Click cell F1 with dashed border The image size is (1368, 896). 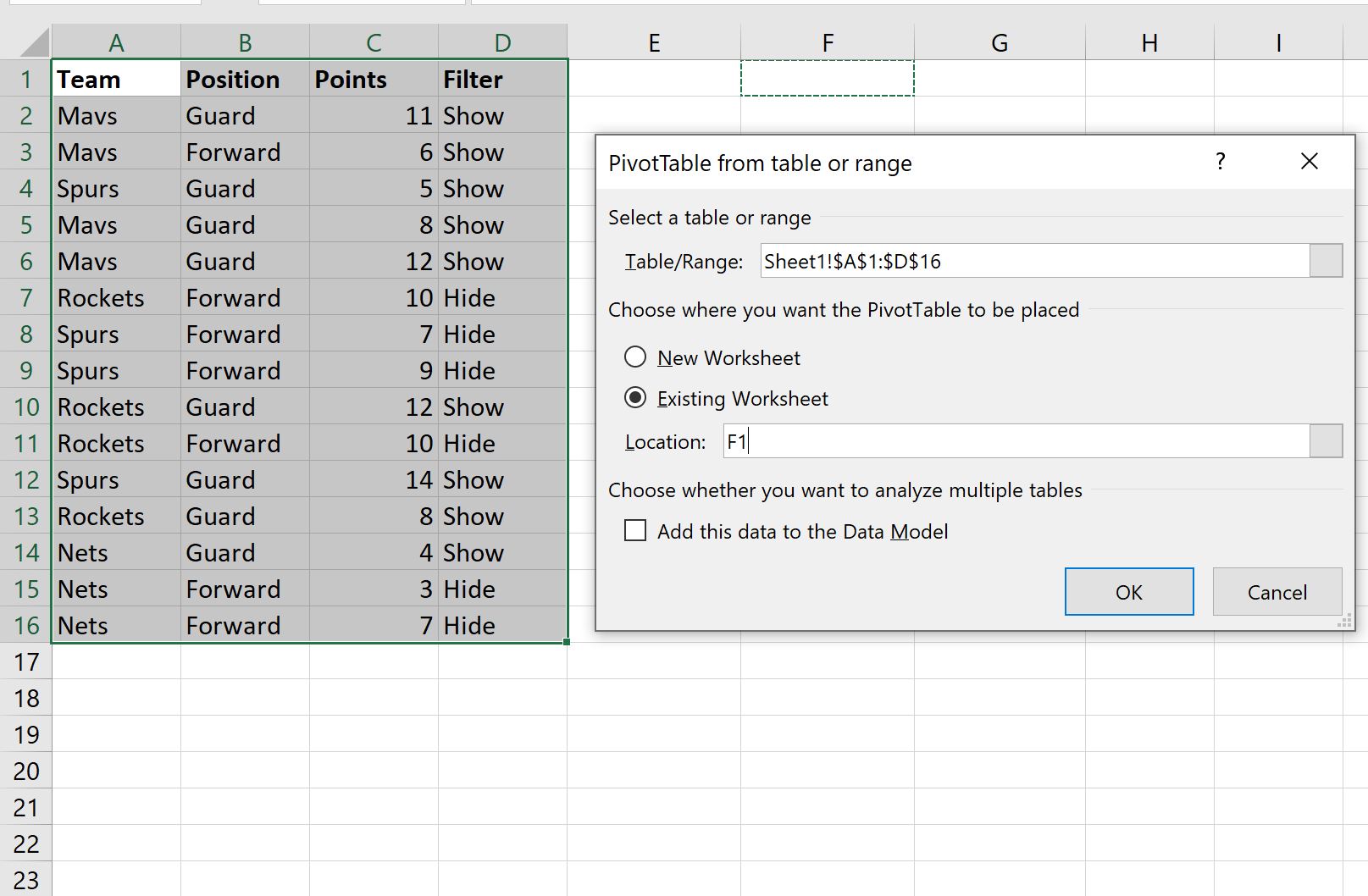coord(828,78)
